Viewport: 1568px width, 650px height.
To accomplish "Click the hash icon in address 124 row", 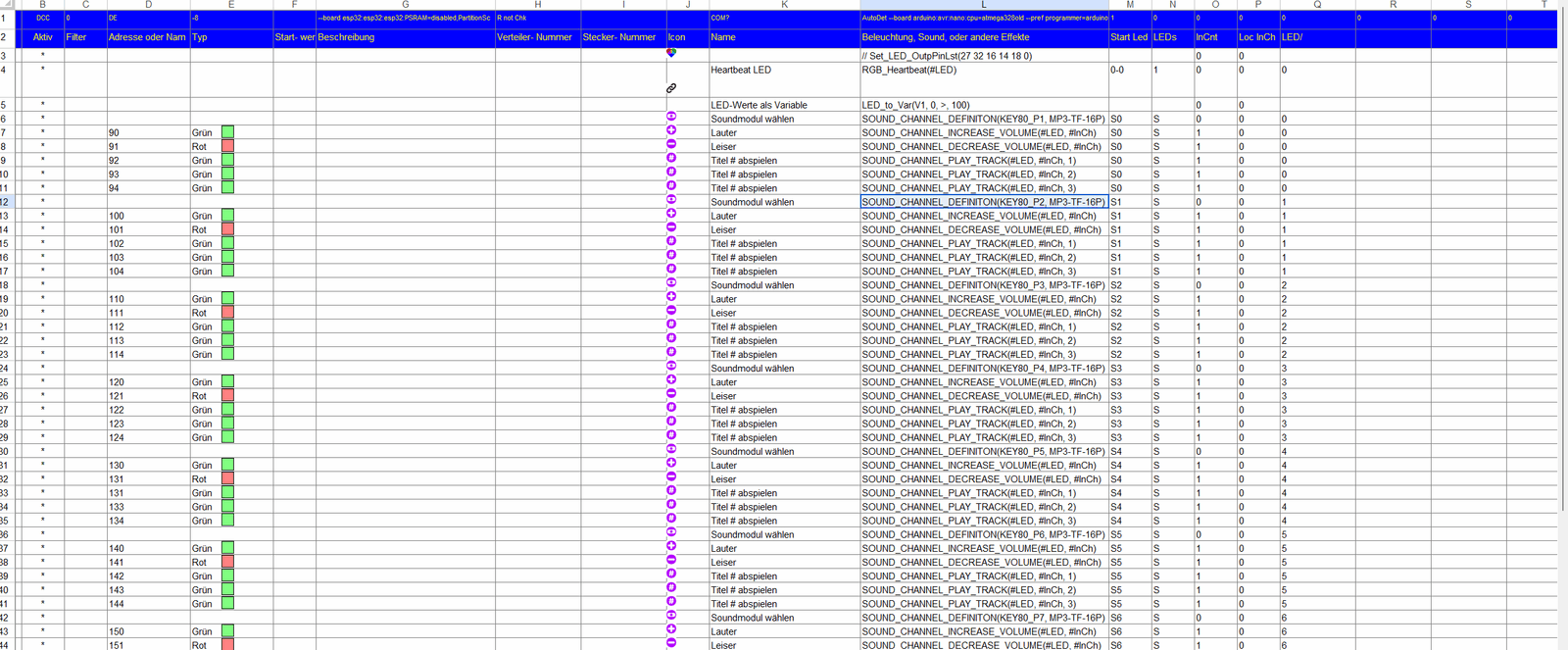I will (671, 435).
